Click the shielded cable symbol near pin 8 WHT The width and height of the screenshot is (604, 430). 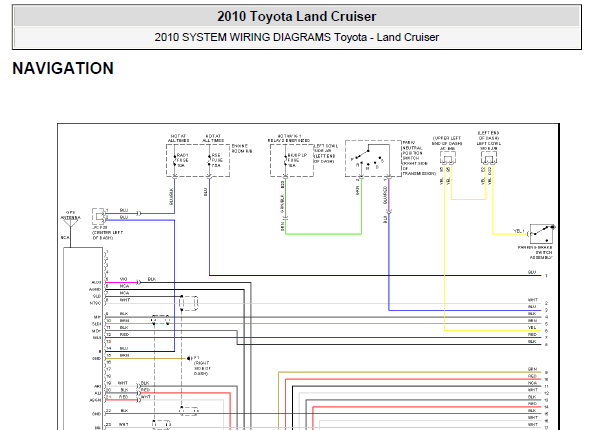pos(188,303)
